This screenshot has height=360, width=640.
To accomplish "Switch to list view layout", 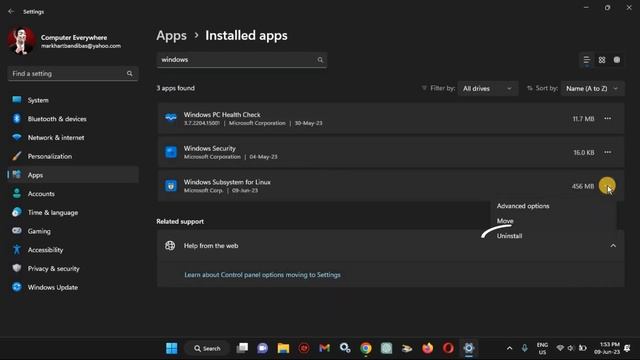I will [587, 60].
